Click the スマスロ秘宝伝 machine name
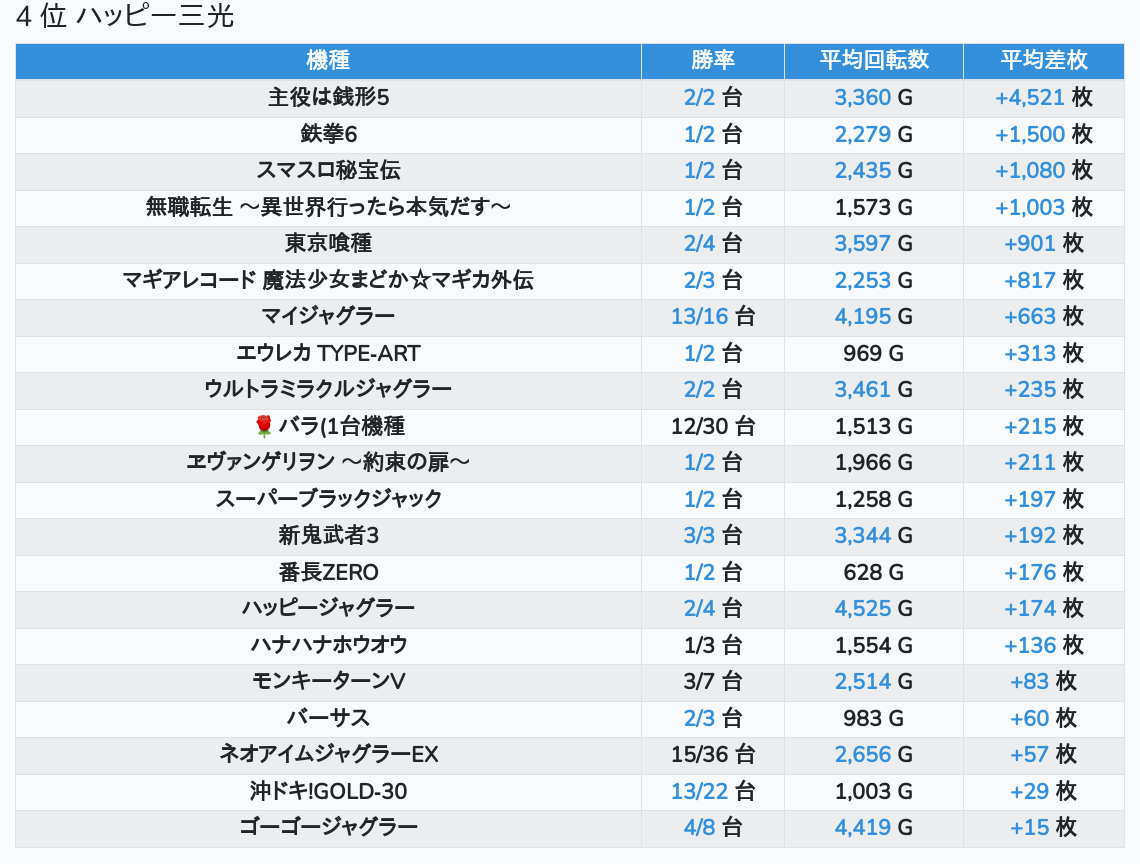This screenshot has width=1140, height=864. click(328, 171)
